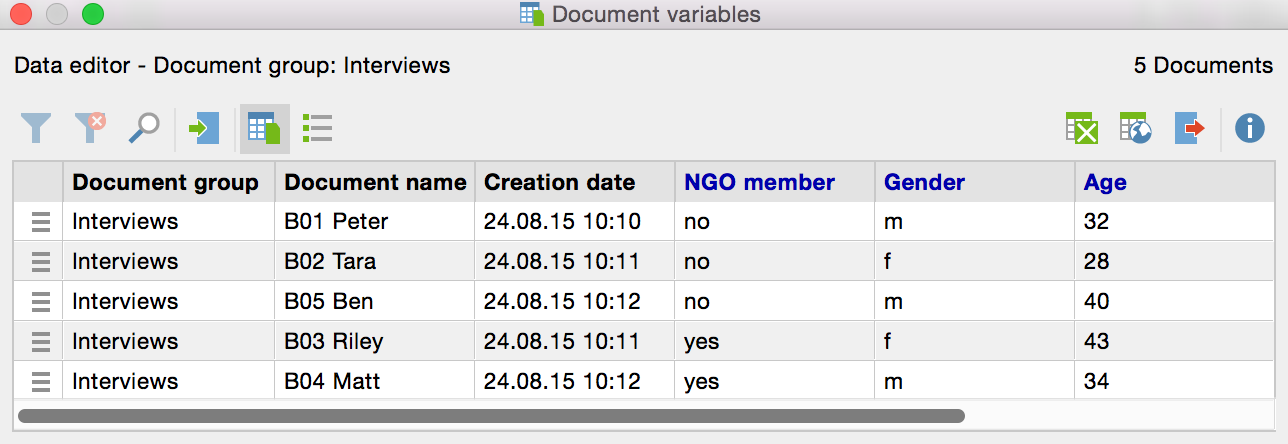Click the reset filter icon
The width and height of the screenshot is (1288, 444).
tap(90, 128)
